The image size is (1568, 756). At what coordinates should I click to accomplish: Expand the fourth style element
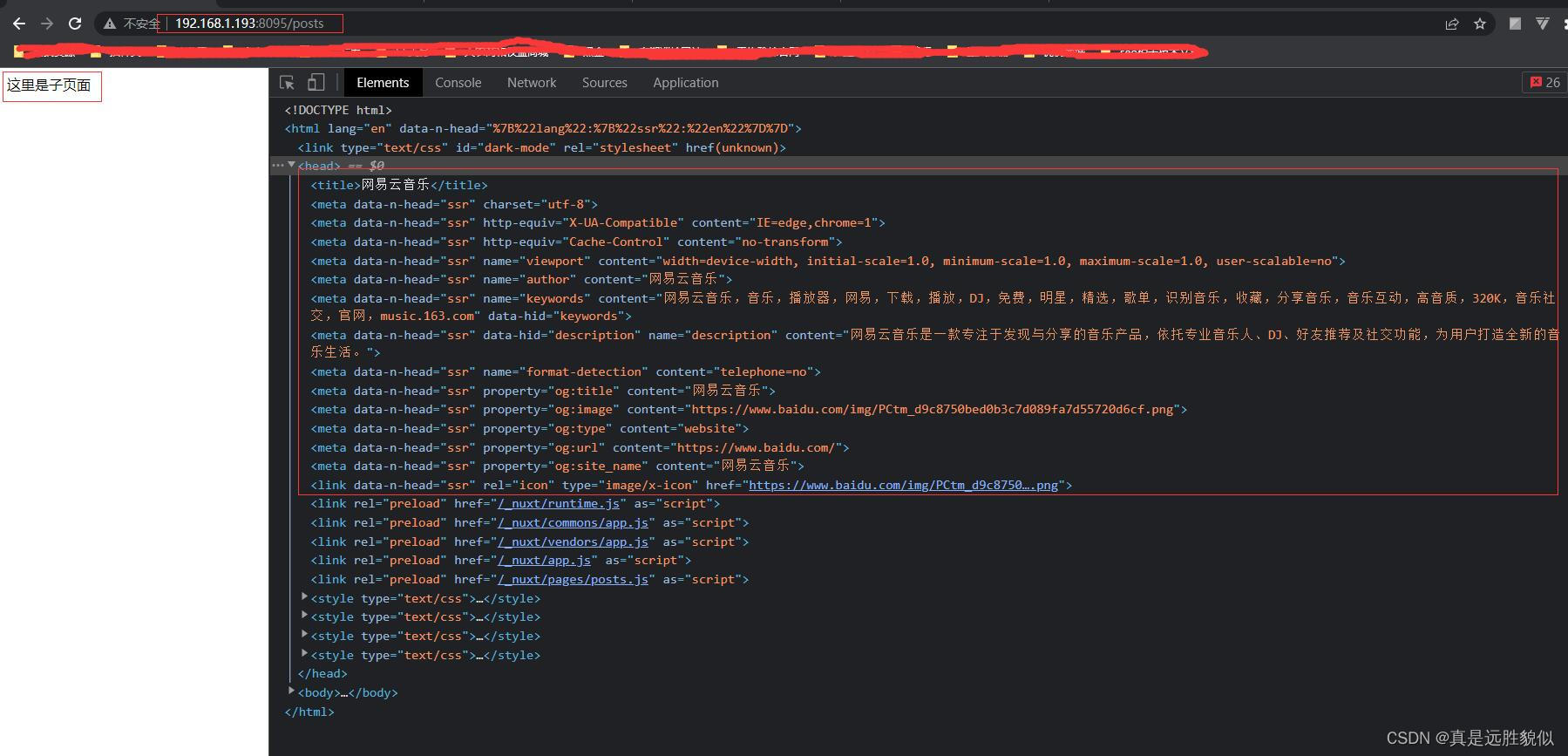click(x=304, y=654)
